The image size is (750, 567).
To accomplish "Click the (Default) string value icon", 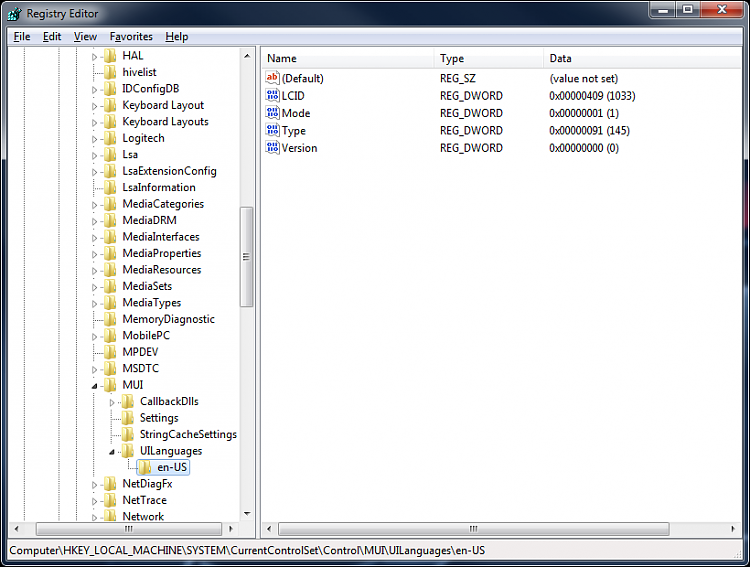I will pyautogui.click(x=272, y=78).
